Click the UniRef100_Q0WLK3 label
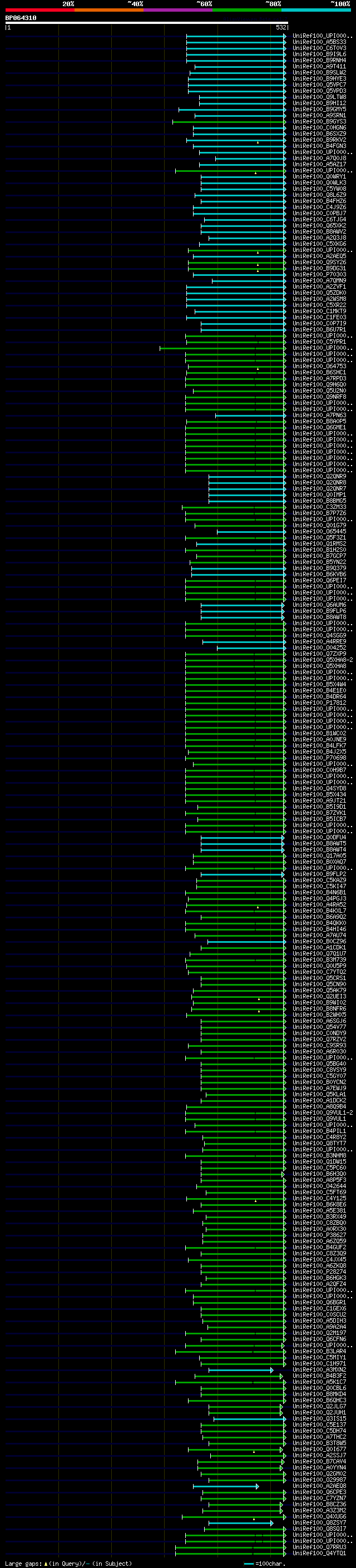Screen dimensions: 356x1568 (319, 182)
